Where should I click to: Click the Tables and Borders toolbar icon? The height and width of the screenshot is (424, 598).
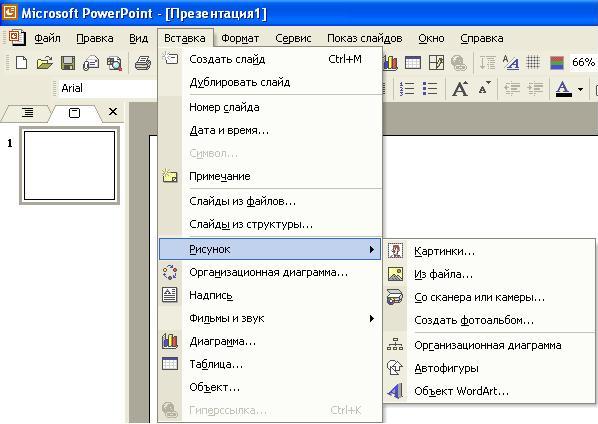436,63
